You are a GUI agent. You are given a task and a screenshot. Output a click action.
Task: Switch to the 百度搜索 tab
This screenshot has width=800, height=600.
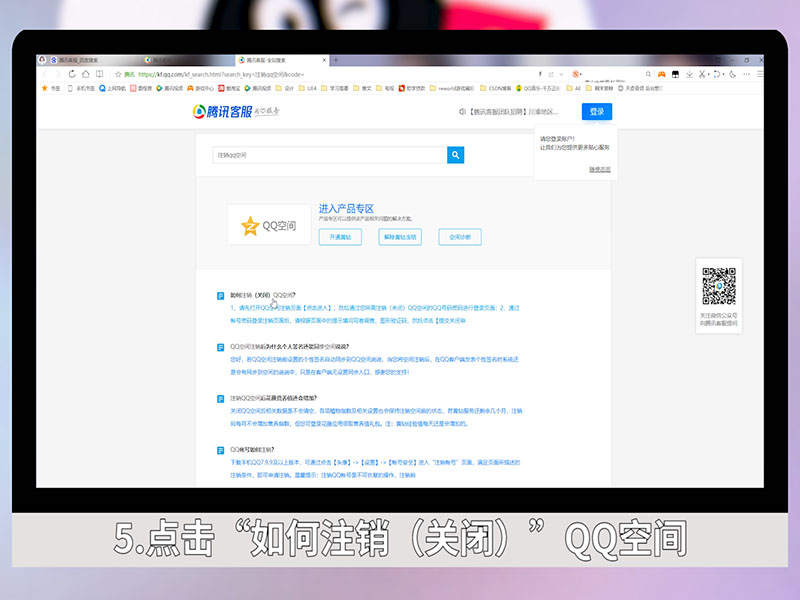pos(92,60)
